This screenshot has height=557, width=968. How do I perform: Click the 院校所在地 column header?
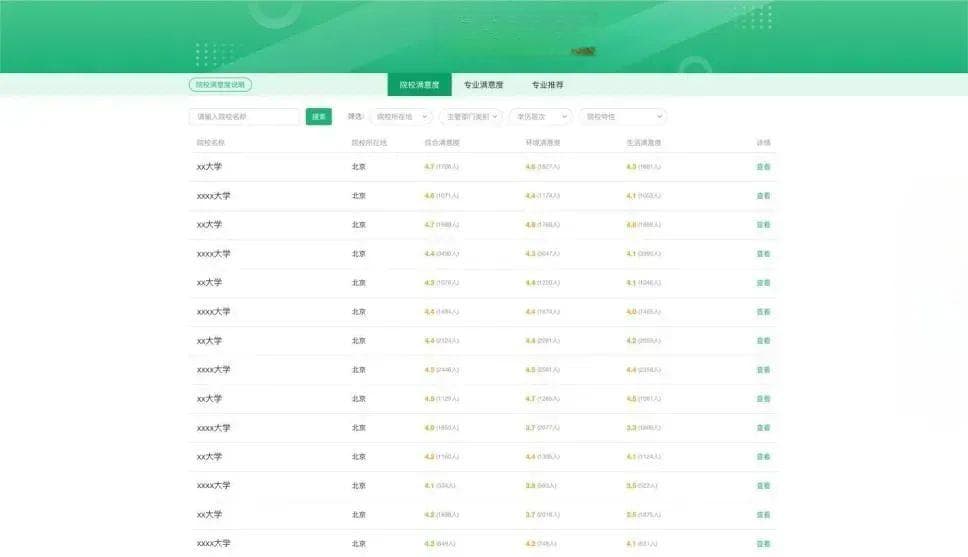pos(369,143)
